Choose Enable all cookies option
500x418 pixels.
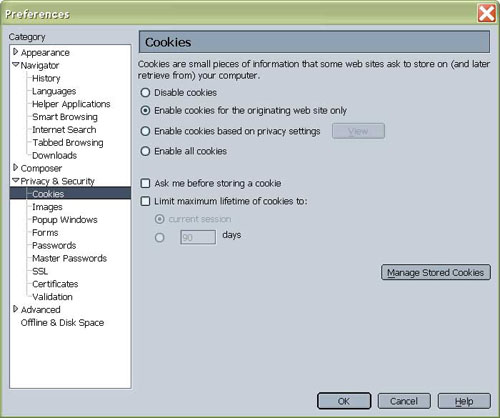145,151
